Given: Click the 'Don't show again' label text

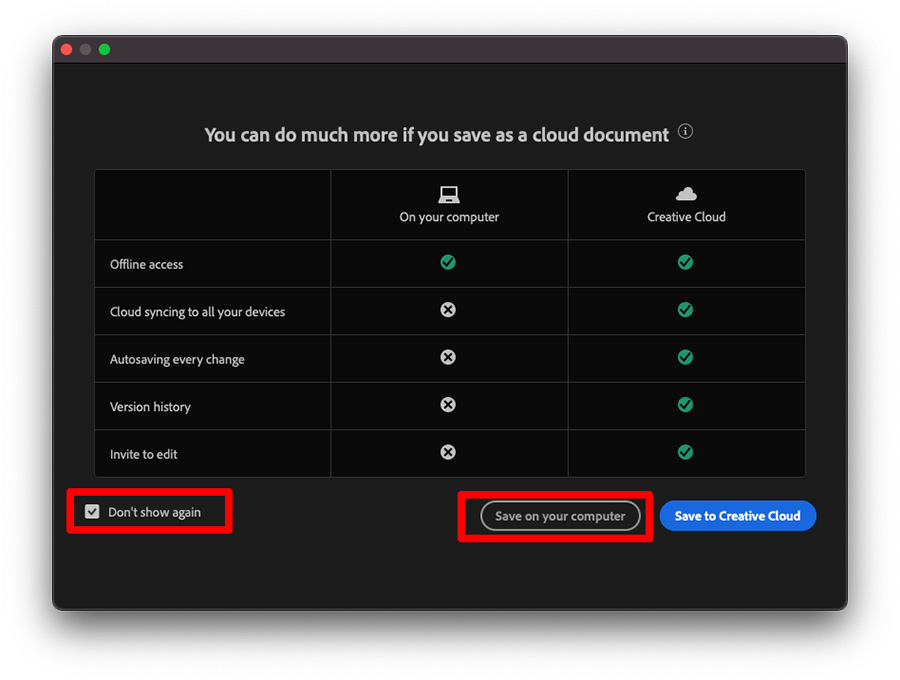Looking at the screenshot, I should (154, 512).
